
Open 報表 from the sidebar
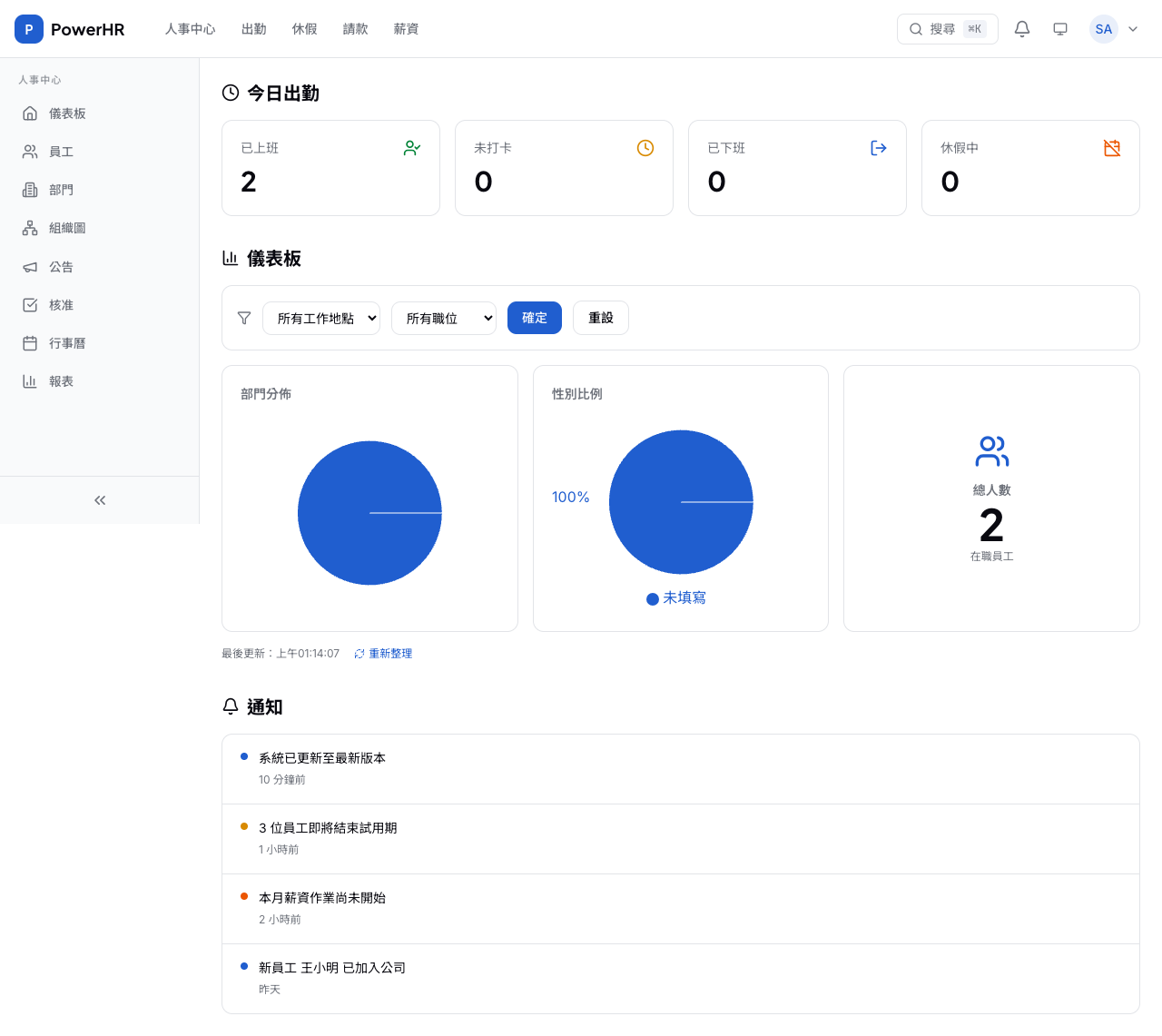[61, 380]
